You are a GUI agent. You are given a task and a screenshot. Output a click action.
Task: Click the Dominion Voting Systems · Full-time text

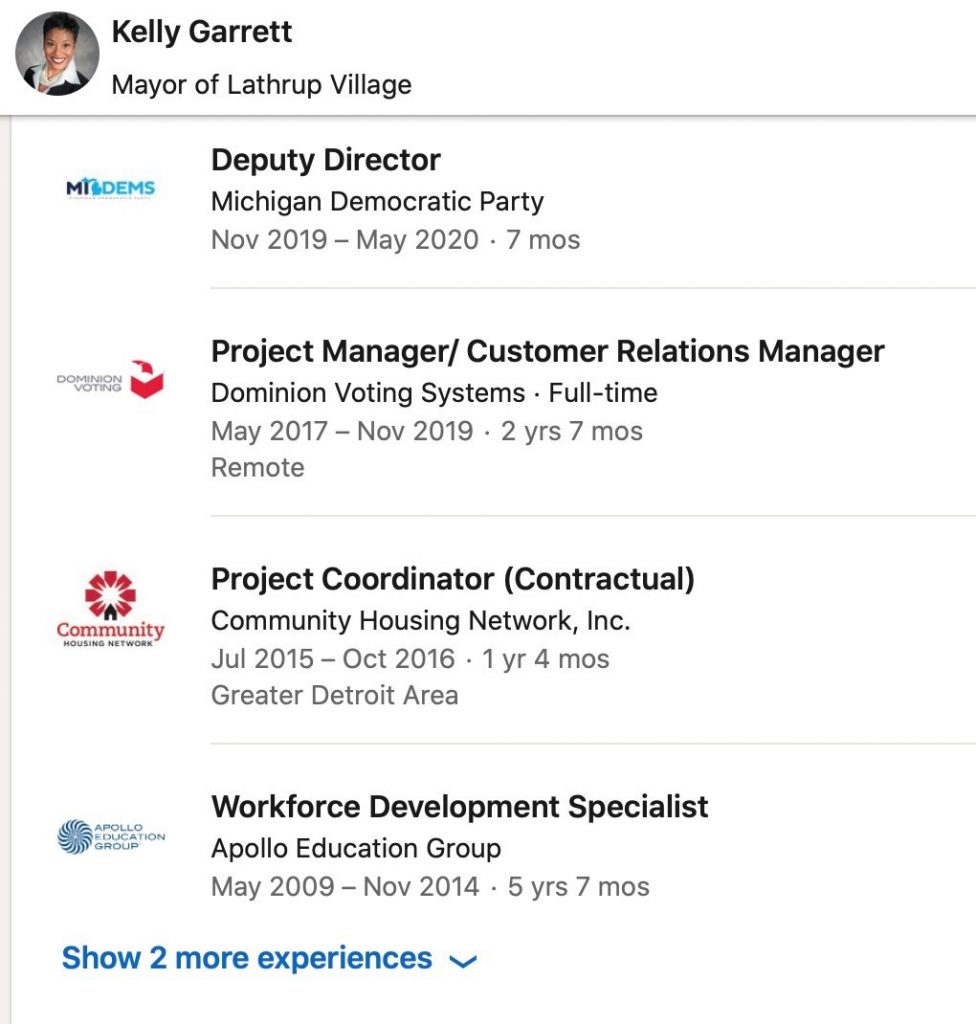click(x=434, y=393)
